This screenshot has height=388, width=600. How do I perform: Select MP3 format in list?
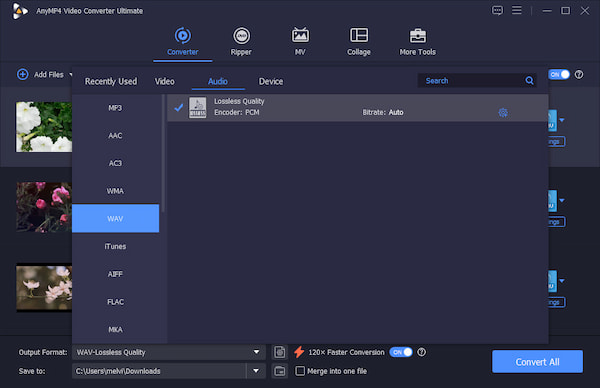coord(116,108)
